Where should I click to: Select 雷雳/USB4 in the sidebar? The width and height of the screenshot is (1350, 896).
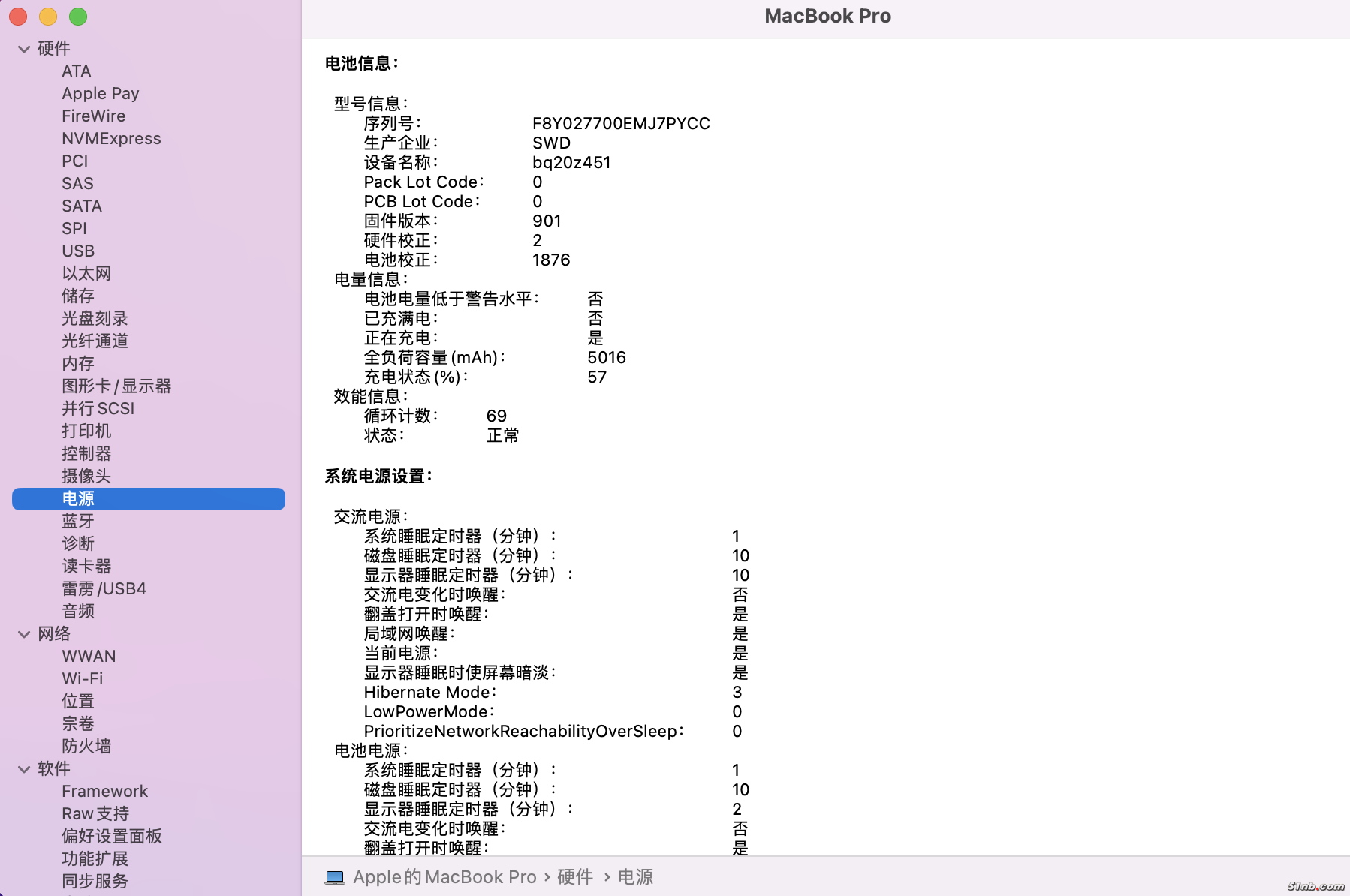(104, 589)
